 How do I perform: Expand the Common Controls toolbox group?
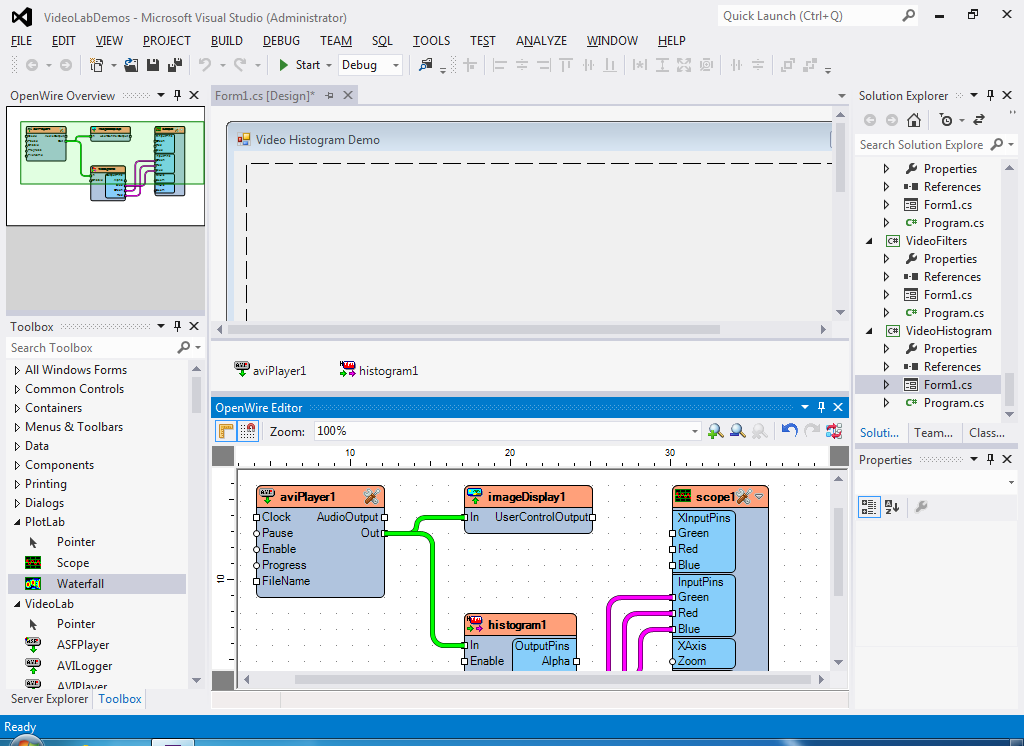(x=17, y=389)
